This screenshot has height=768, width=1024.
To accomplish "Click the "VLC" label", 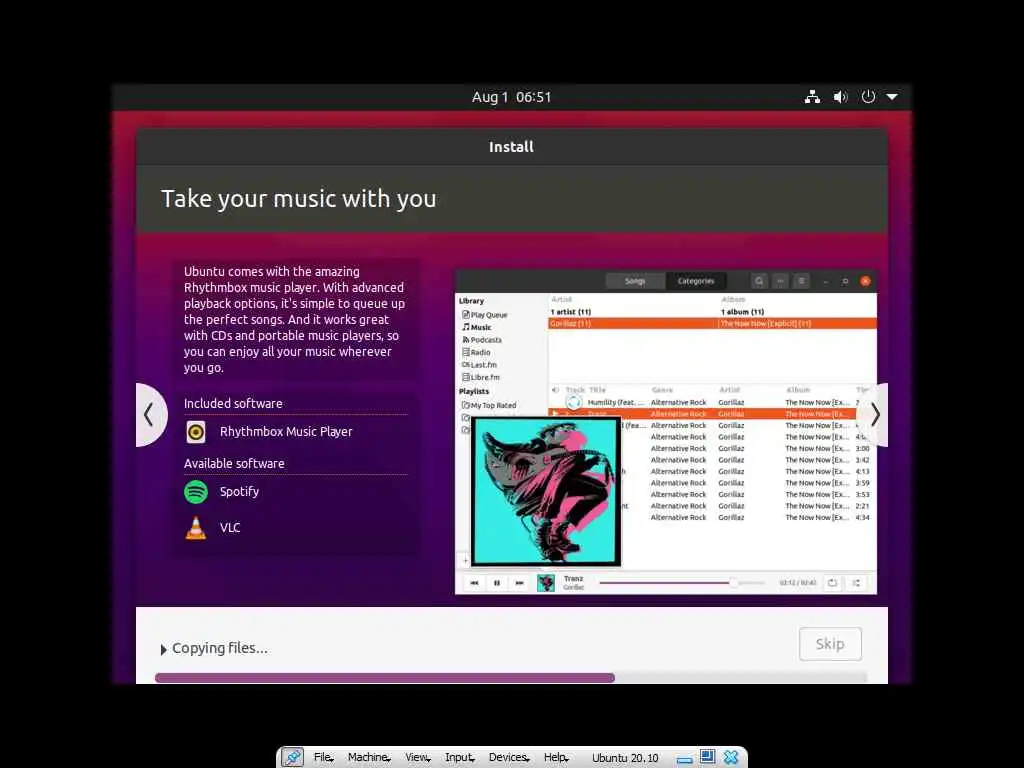I will 230,528.
